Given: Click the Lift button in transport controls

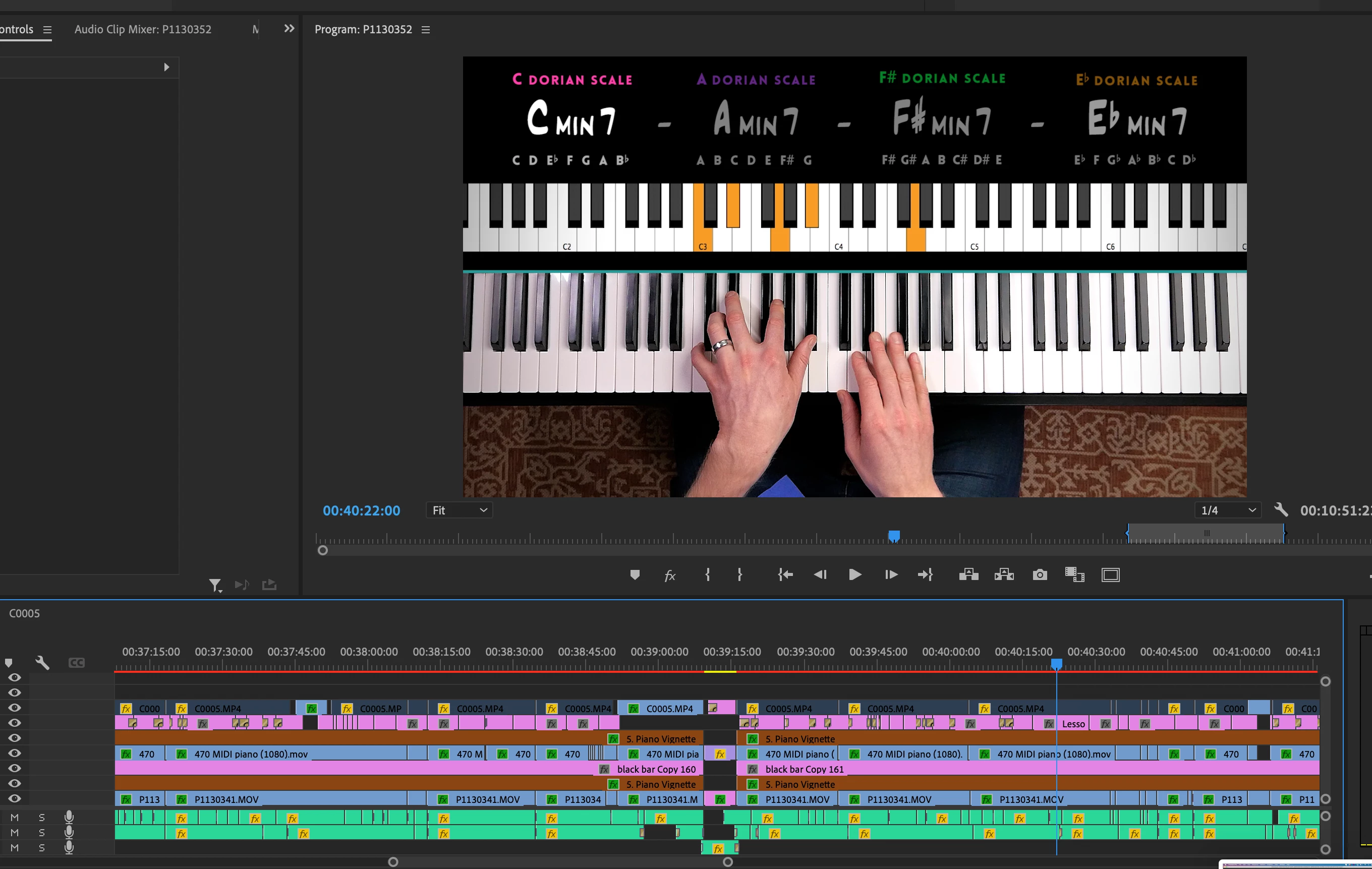Looking at the screenshot, I should [968, 574].
